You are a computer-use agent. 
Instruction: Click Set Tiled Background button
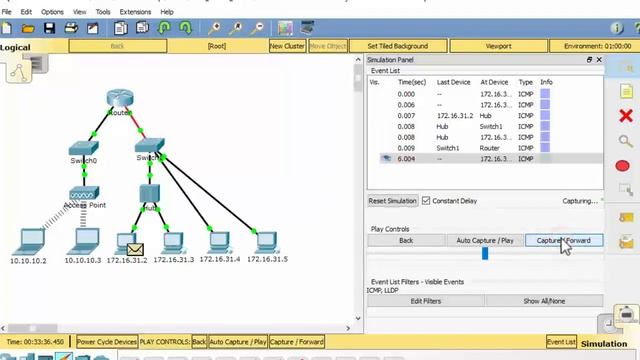point(398,46)
